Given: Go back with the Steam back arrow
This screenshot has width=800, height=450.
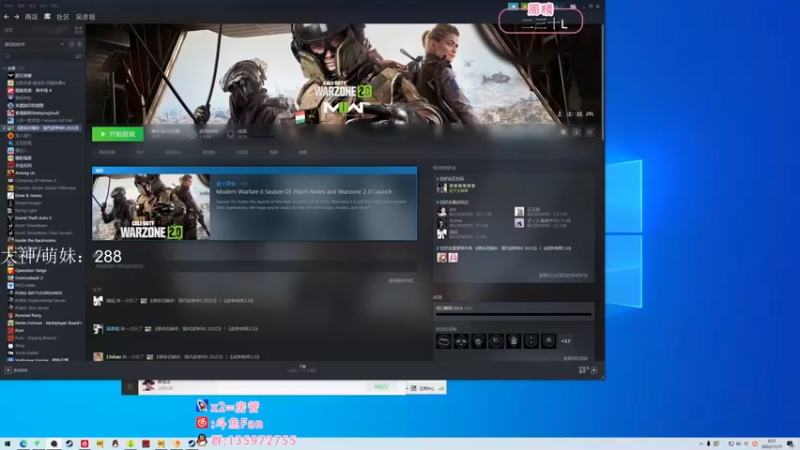Looking at the screenshot, I should click(x=7, y=17).
